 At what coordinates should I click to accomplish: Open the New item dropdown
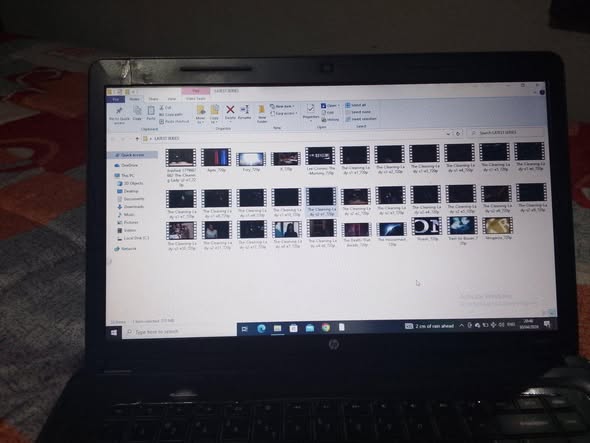(282, 107)
